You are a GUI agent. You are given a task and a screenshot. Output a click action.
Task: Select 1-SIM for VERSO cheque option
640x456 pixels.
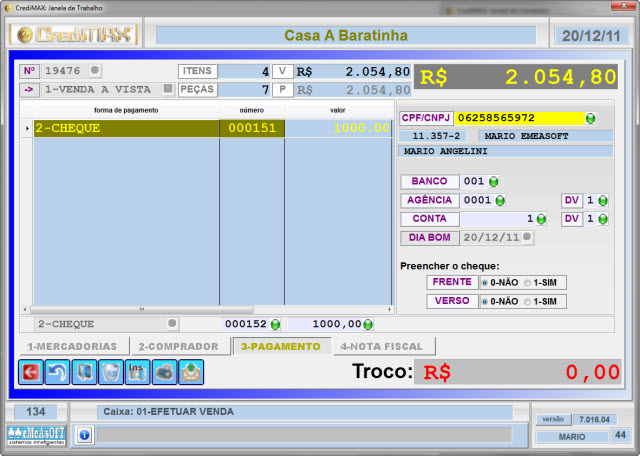point(528,301)
